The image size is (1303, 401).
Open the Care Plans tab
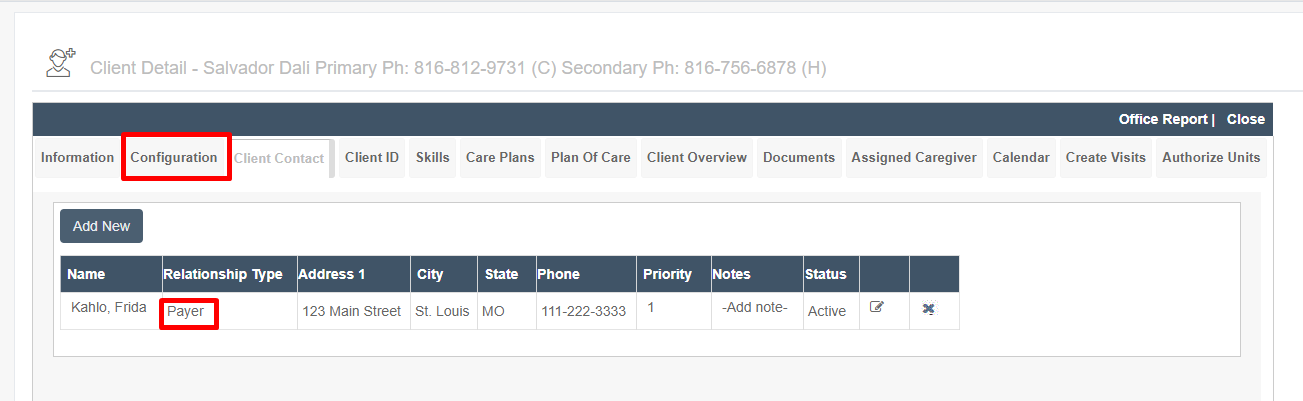[500, 158]
